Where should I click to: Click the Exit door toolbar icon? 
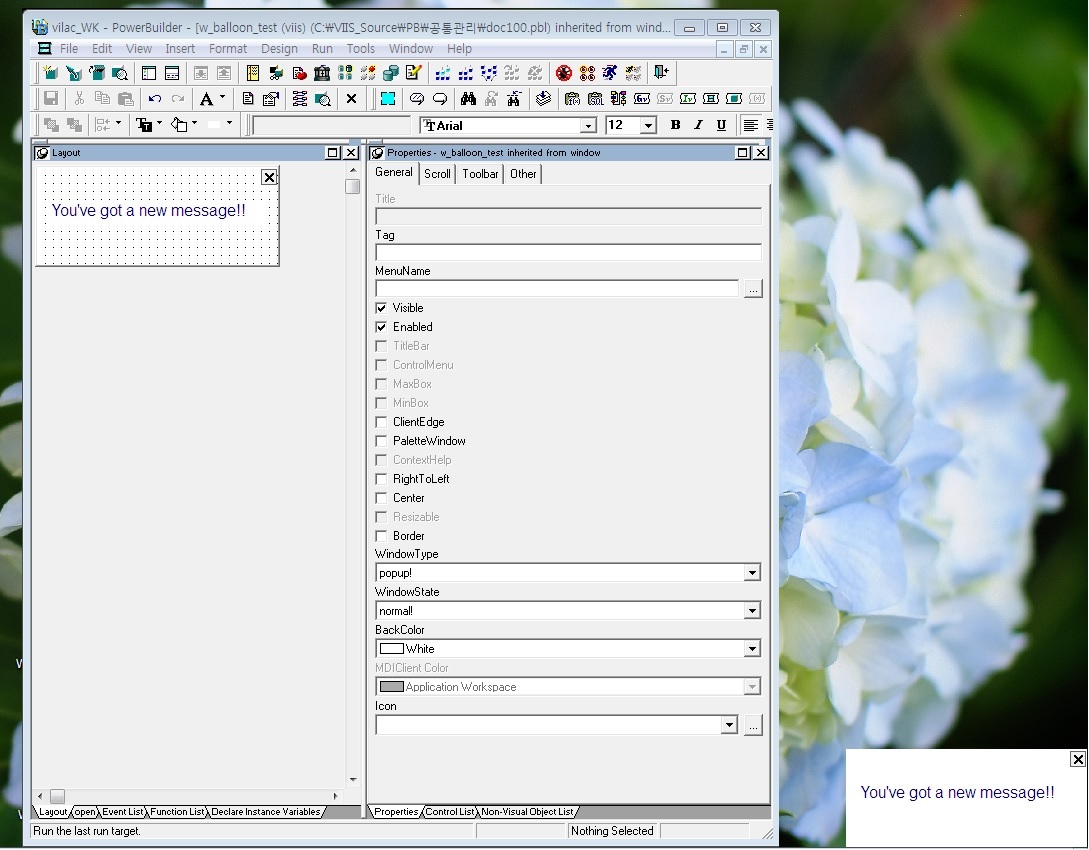point(660,73)
